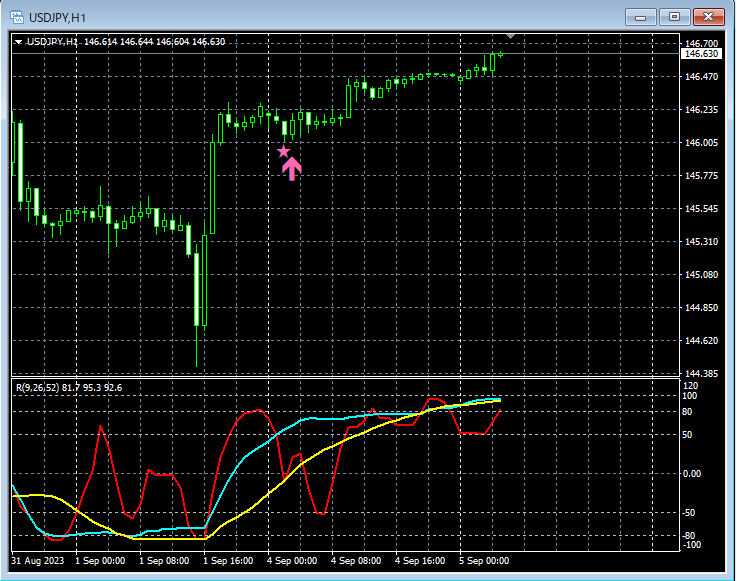Click price scale value 146.005
737x581 pixels.
click(x=701, y=142)
